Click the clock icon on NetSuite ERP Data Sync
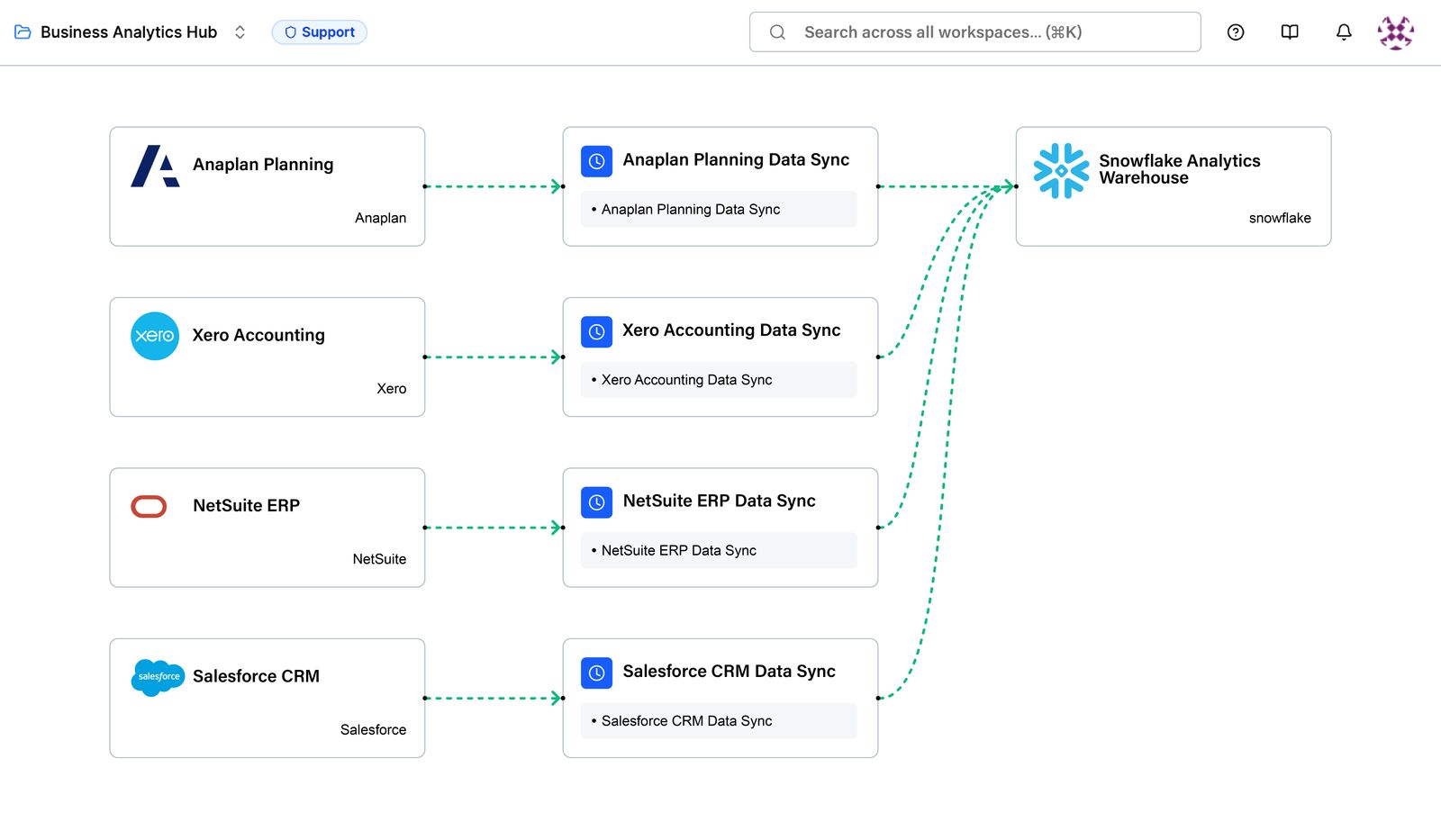The image size is (1441, 840). [x=595, y=502]
